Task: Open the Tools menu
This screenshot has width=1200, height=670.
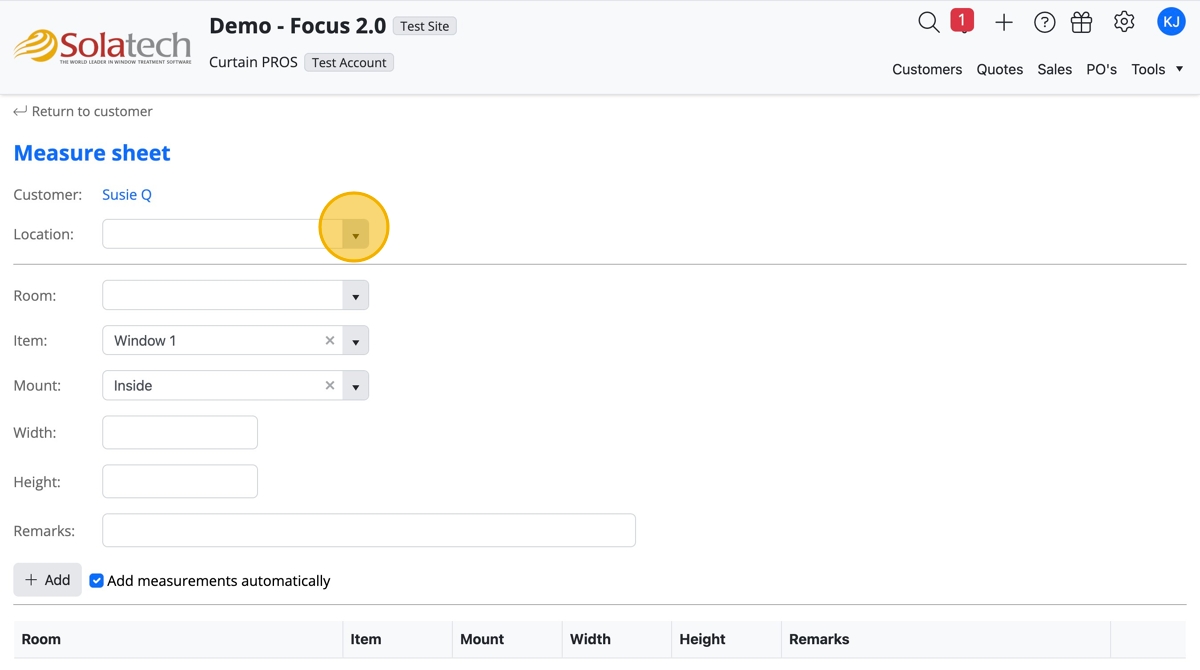Action: tap(1157, 69)
